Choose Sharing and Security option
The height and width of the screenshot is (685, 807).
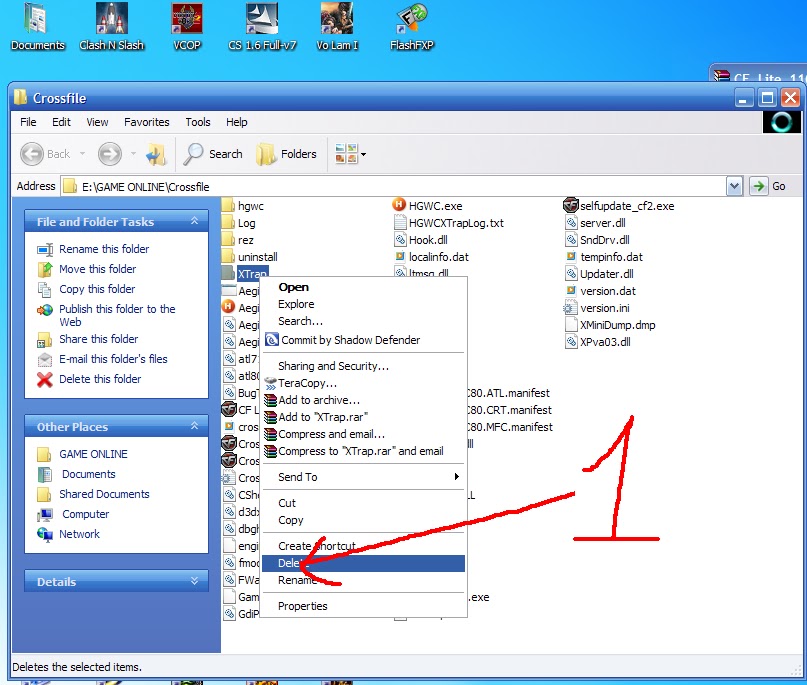click(x=363, y=366)
